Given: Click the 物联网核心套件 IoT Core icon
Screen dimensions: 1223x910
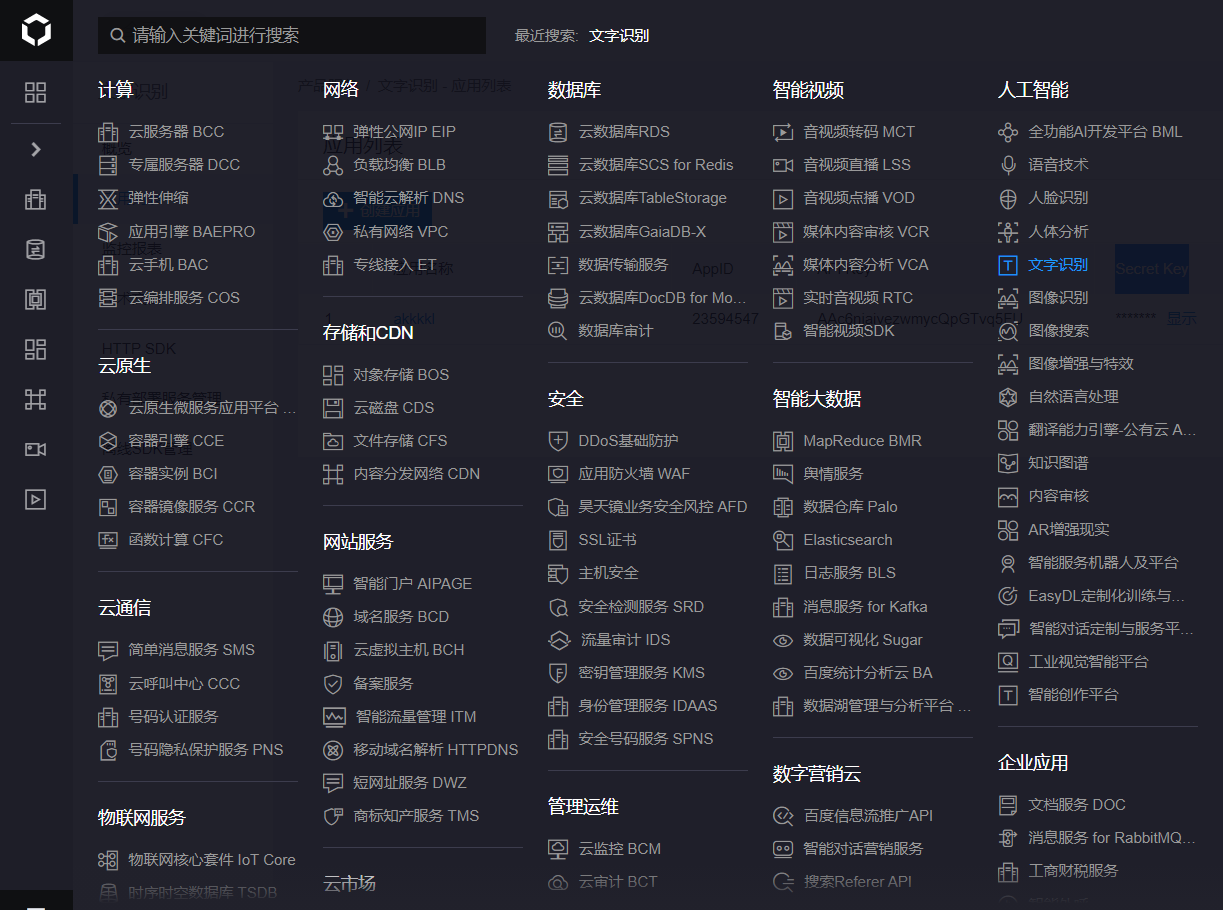Looking at the screenshot, I should coord(108,860).
